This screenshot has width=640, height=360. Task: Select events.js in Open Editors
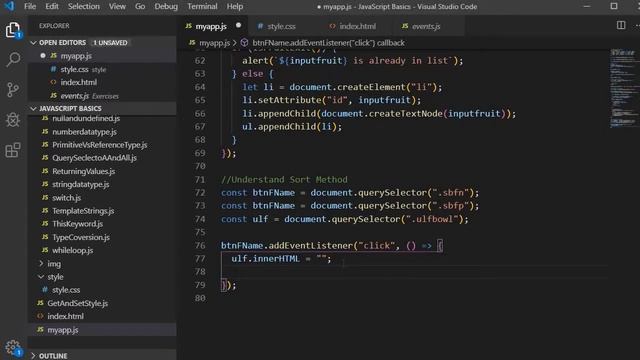(102, 96)
